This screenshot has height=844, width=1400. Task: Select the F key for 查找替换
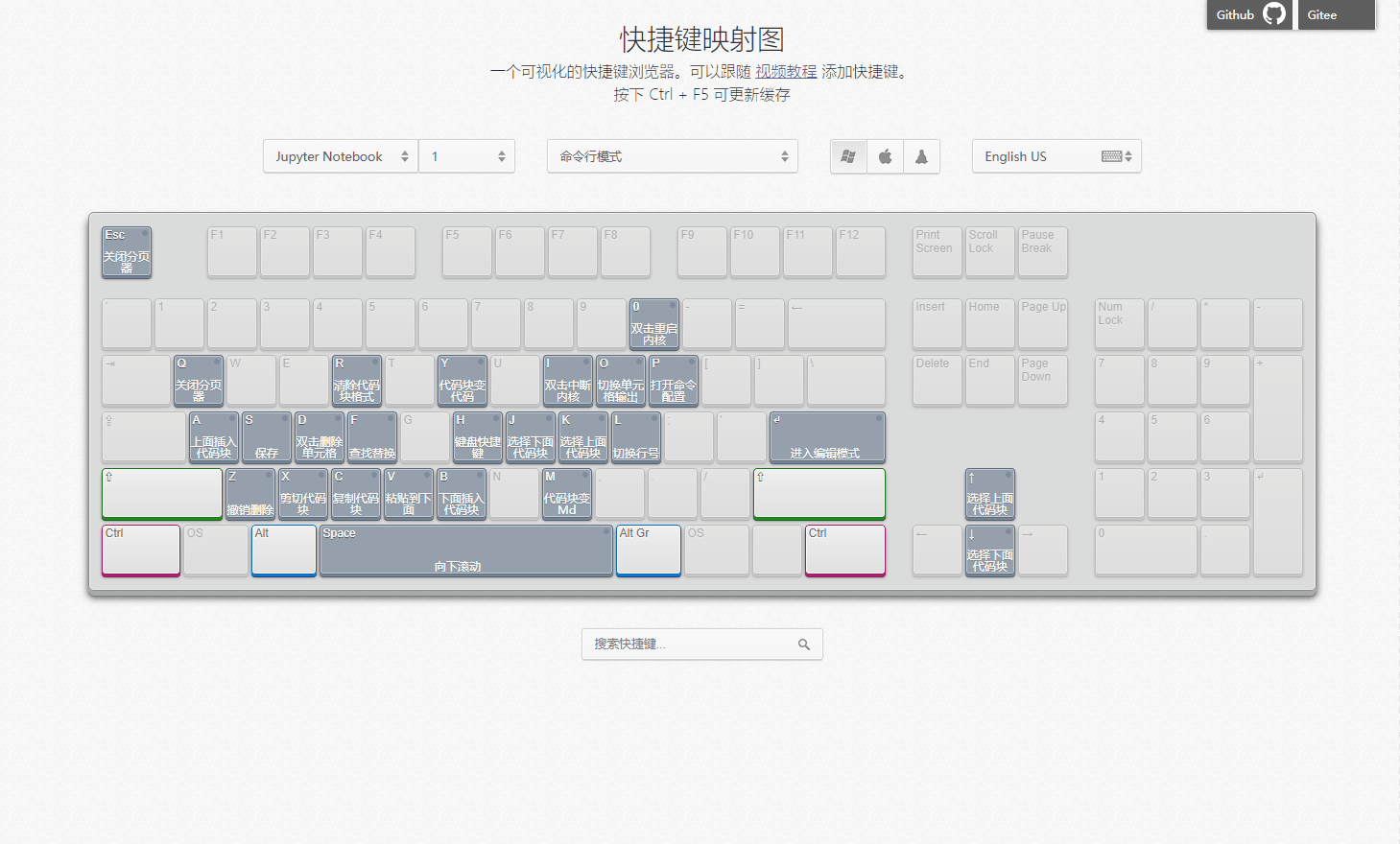pyautogui.click(x=371, y=437)
